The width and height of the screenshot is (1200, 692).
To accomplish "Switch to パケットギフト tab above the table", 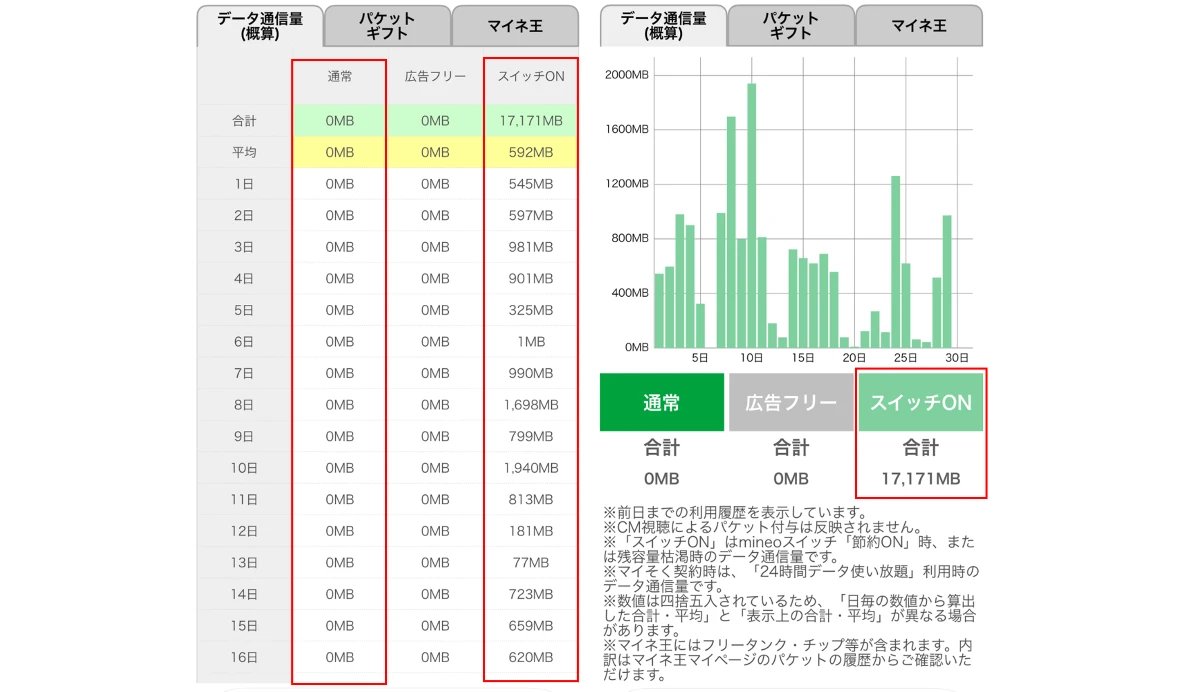I will pyautogui.click(x=387, y=26).
